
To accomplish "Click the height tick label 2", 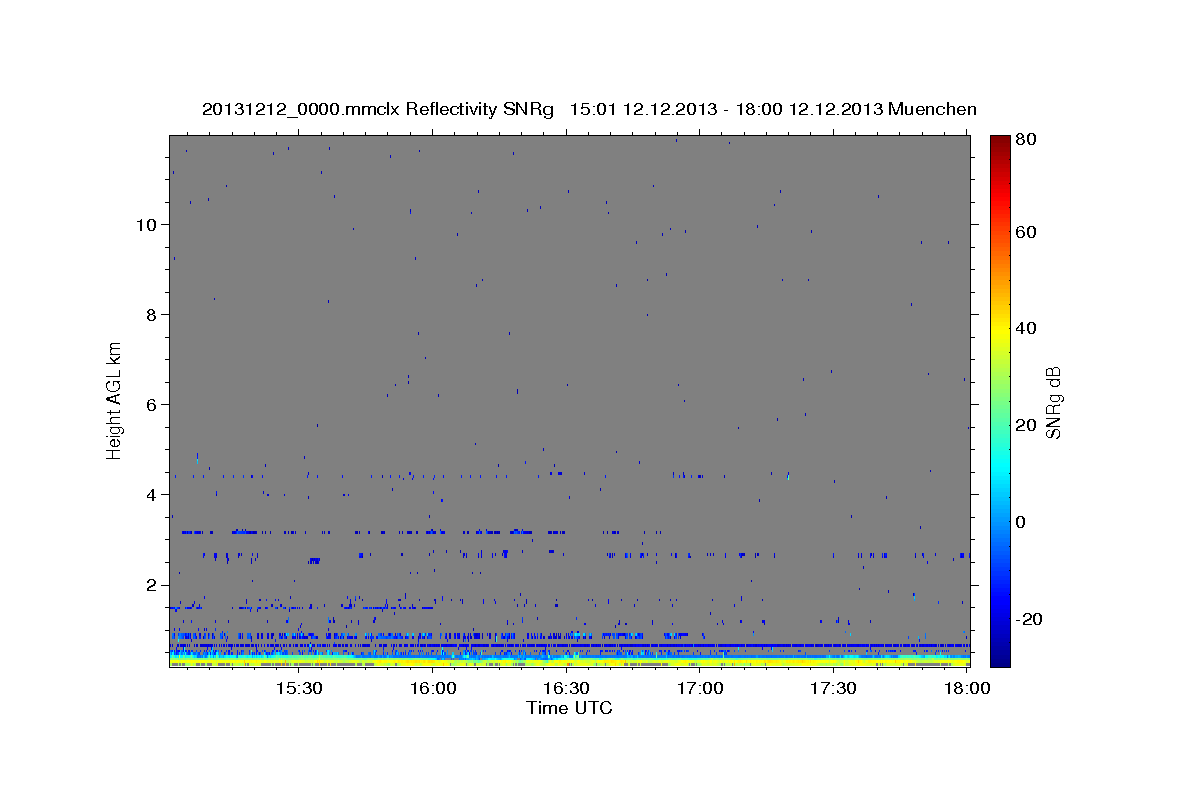I will tap(150, 584).
